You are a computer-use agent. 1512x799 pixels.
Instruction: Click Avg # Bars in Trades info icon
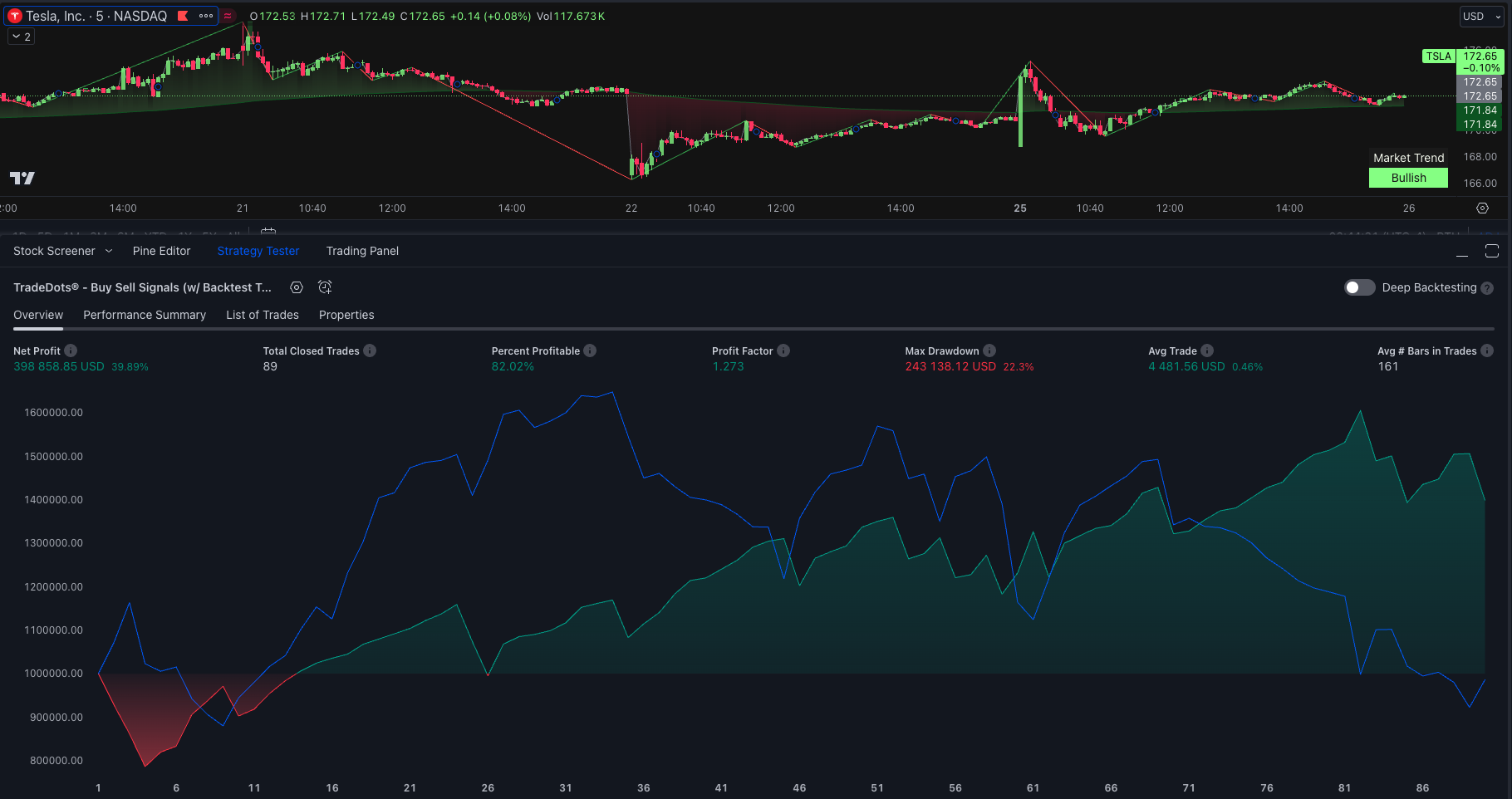(1487, 350)
